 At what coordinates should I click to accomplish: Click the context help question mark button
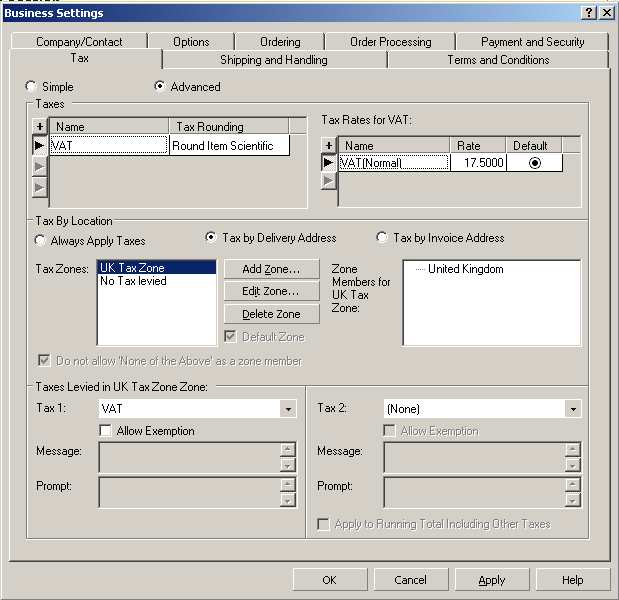click(x=588, y=12)
